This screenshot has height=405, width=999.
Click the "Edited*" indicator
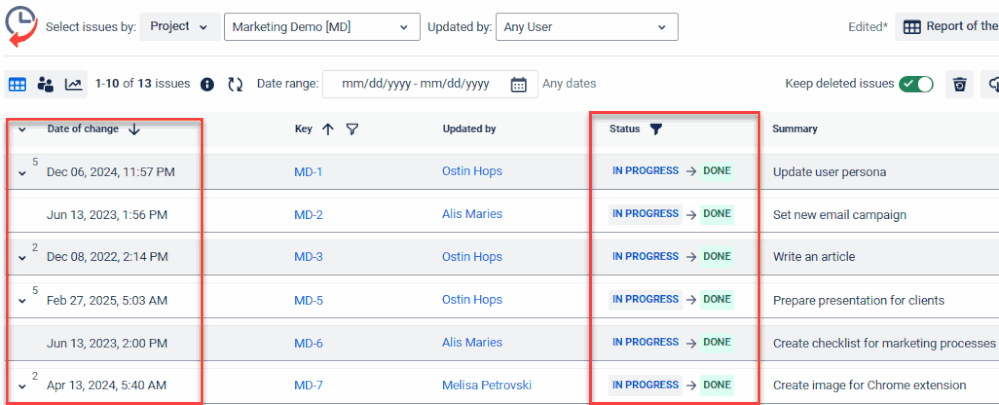[868, 27]
